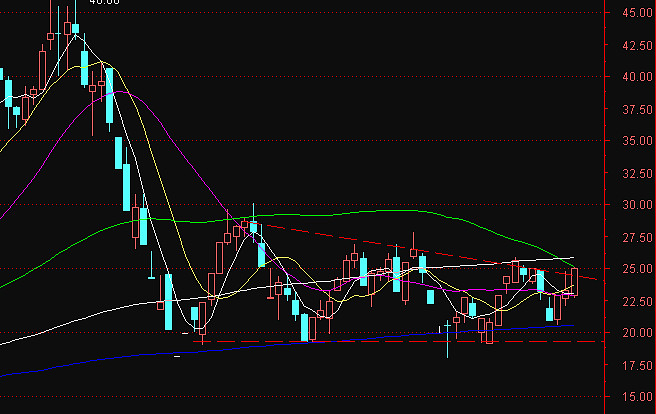Select the 32.50 price scale label
This screenshot has width=656, height=414.
[x=632, y=173]
